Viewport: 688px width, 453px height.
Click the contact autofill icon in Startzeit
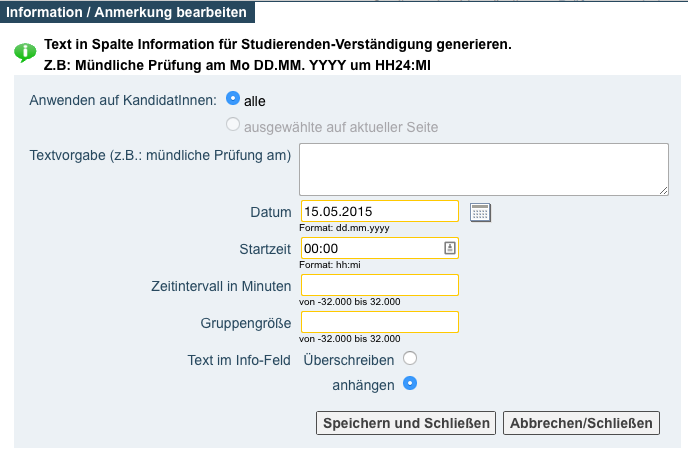(450, 248)
